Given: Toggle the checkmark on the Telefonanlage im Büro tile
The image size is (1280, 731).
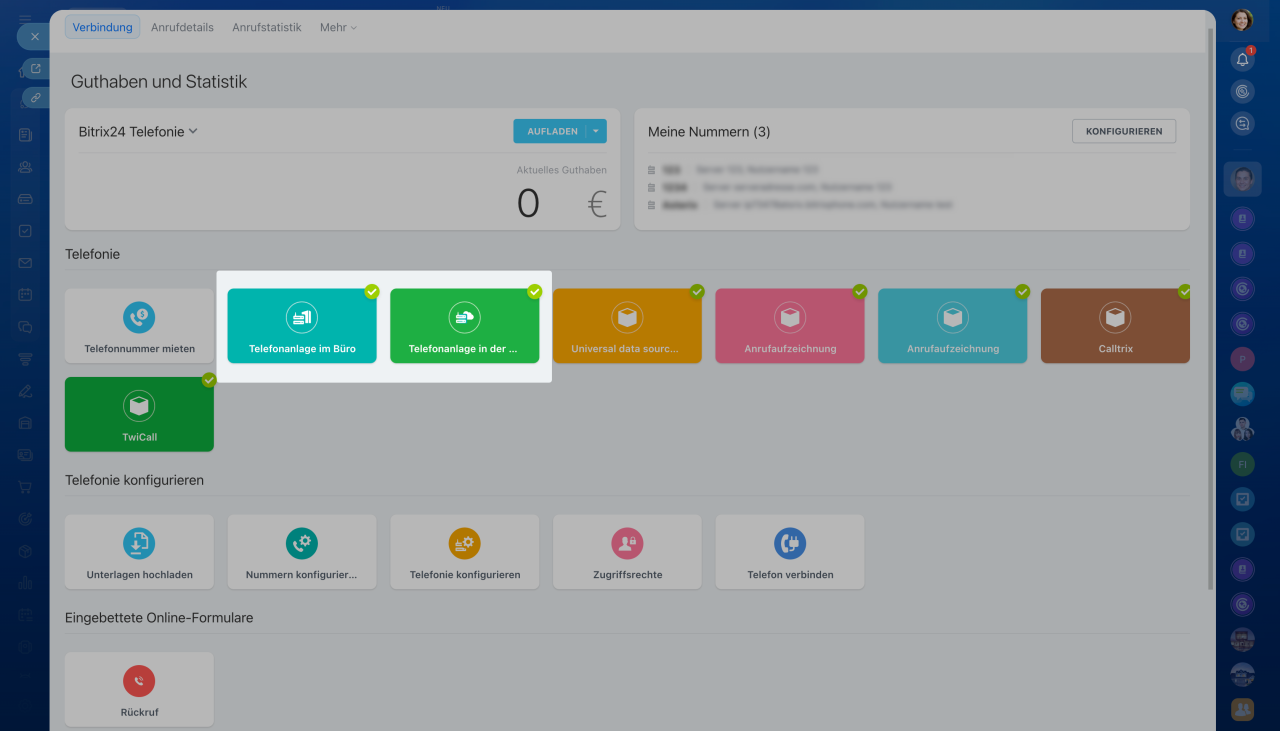Looking at the screenshot, I should point(372,292).
